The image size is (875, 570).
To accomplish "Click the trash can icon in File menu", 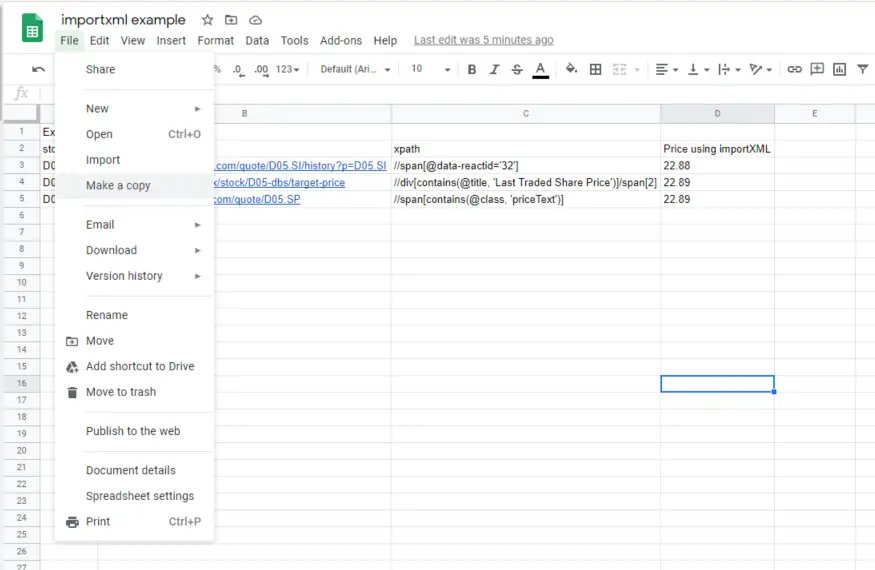I will pyautogui.click(x=72, y=392).
